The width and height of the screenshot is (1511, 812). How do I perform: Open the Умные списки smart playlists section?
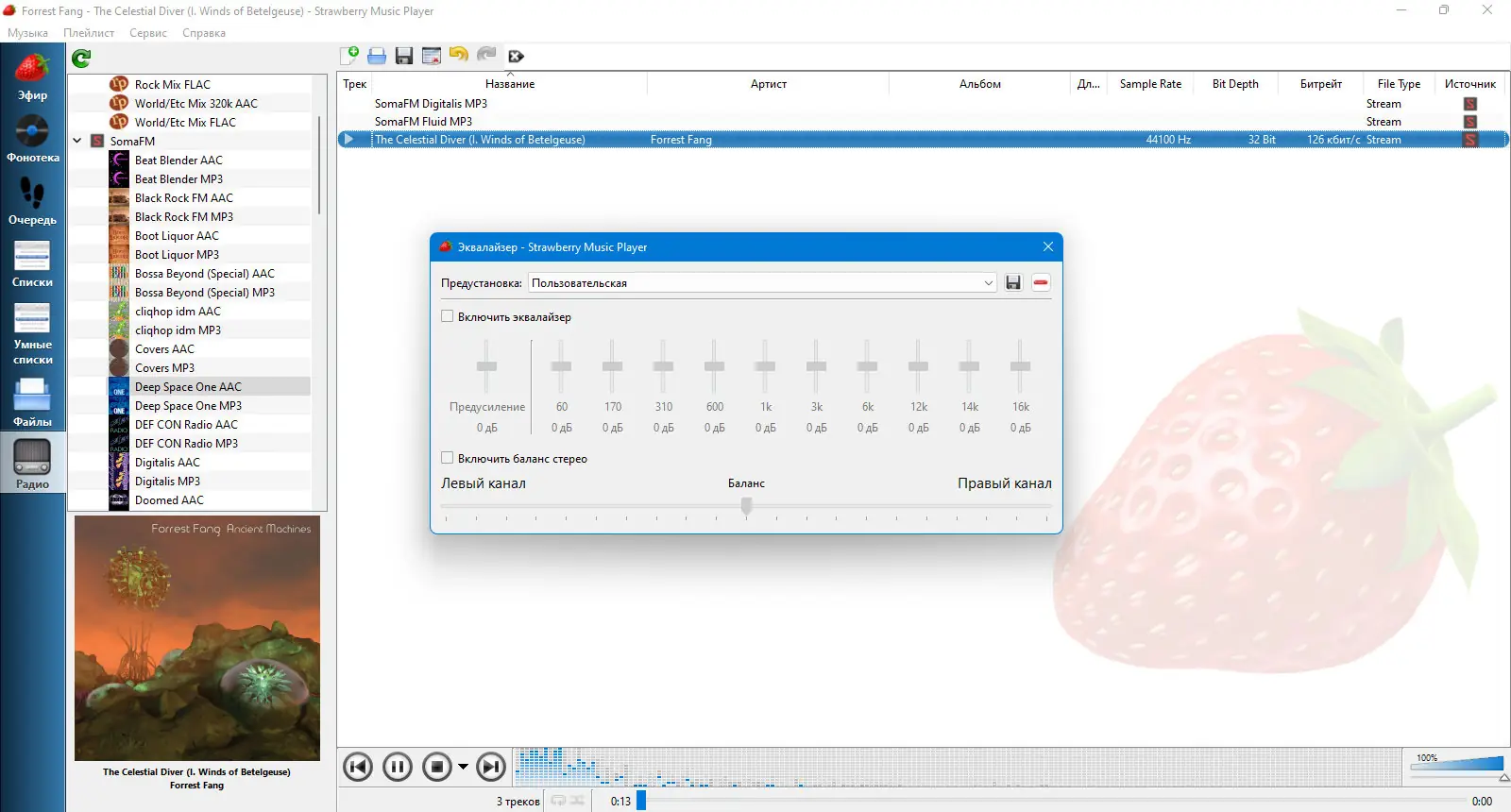[32, 333]
